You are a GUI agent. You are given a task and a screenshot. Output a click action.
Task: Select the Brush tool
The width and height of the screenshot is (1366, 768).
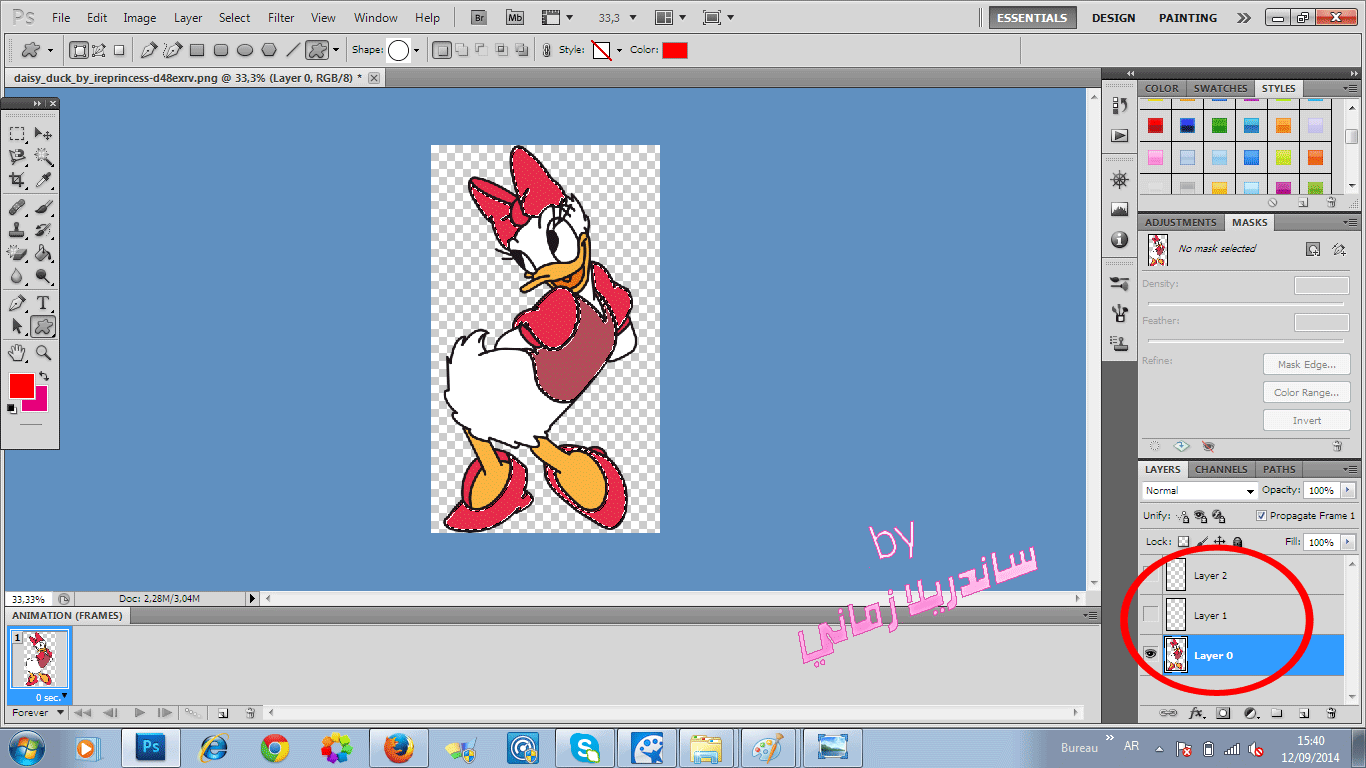coord(43,207)
